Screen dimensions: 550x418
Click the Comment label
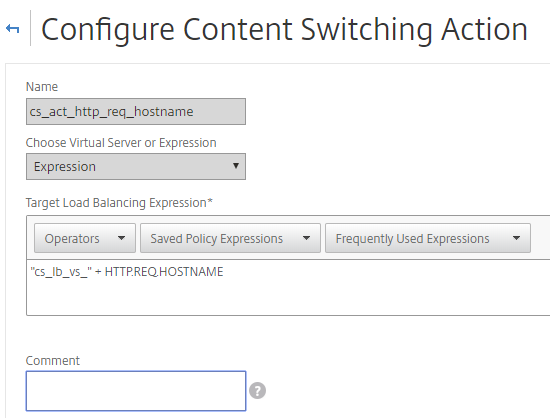pos(53,360)
